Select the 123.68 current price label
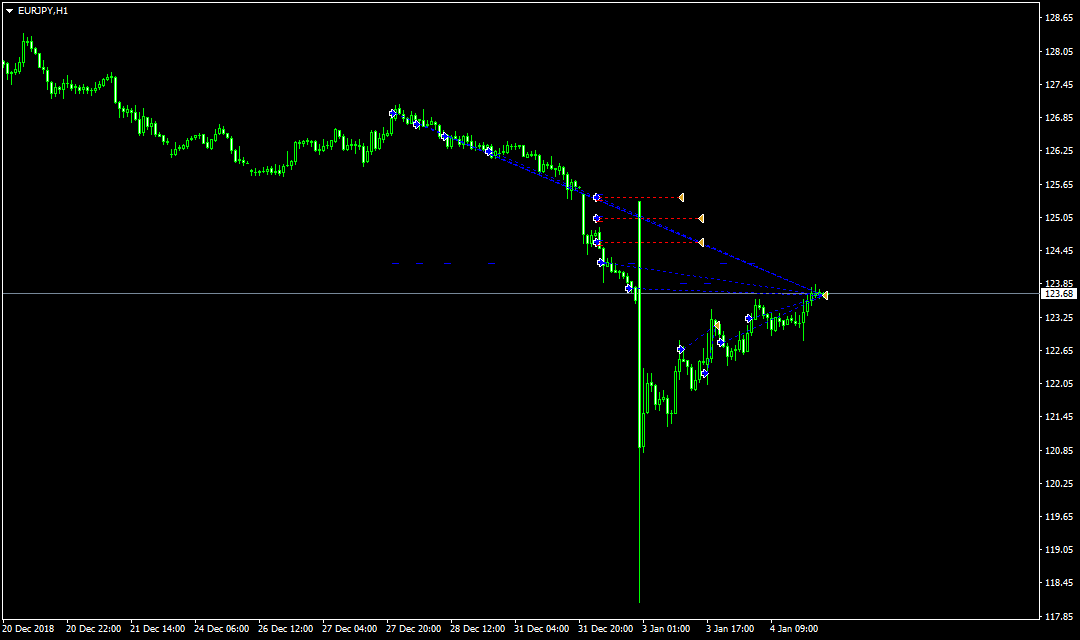This screenshot has width=1080, height=640. pos(1059,293)
